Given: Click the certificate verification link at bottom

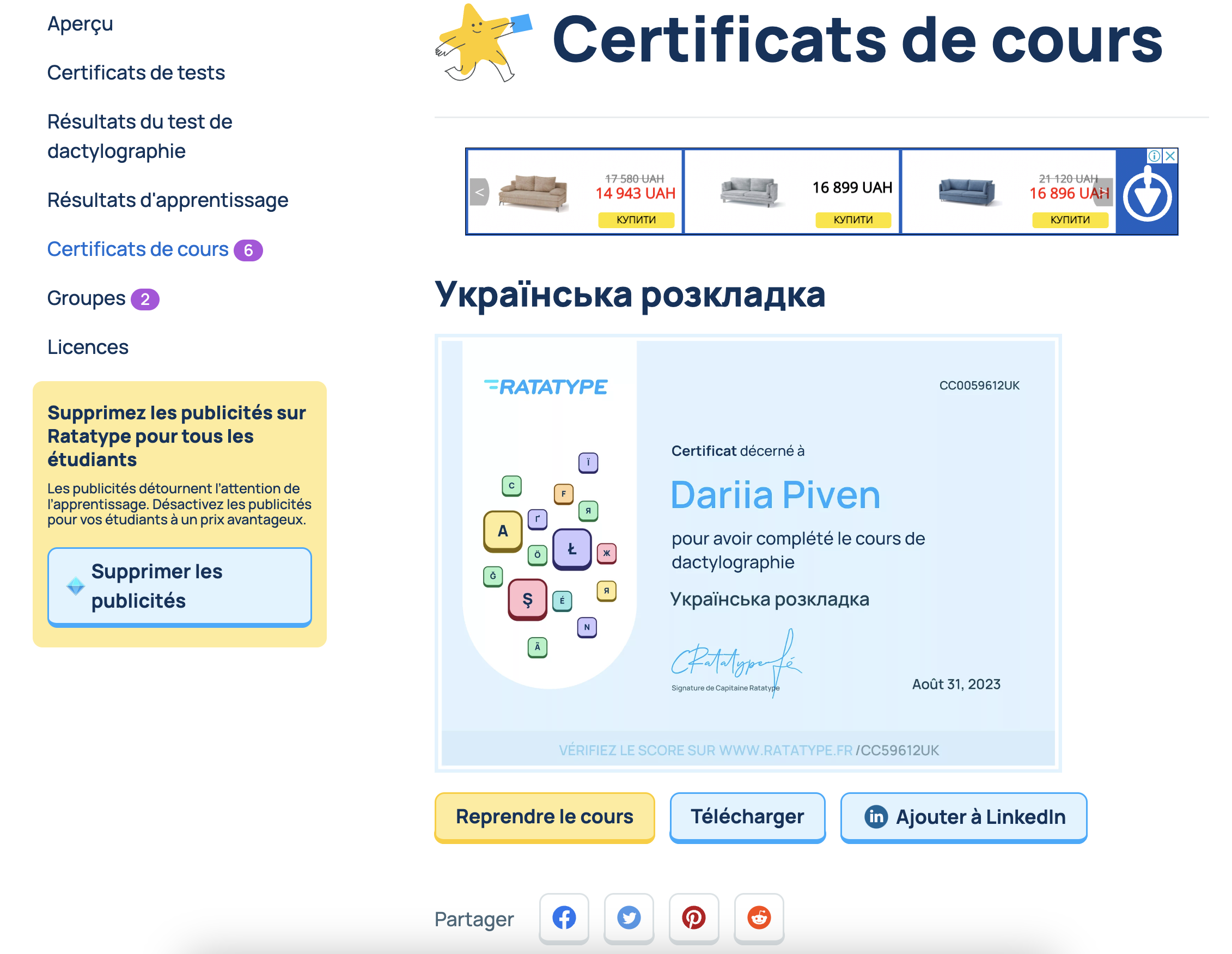Looking at the screenshot, I should (748, 750).
